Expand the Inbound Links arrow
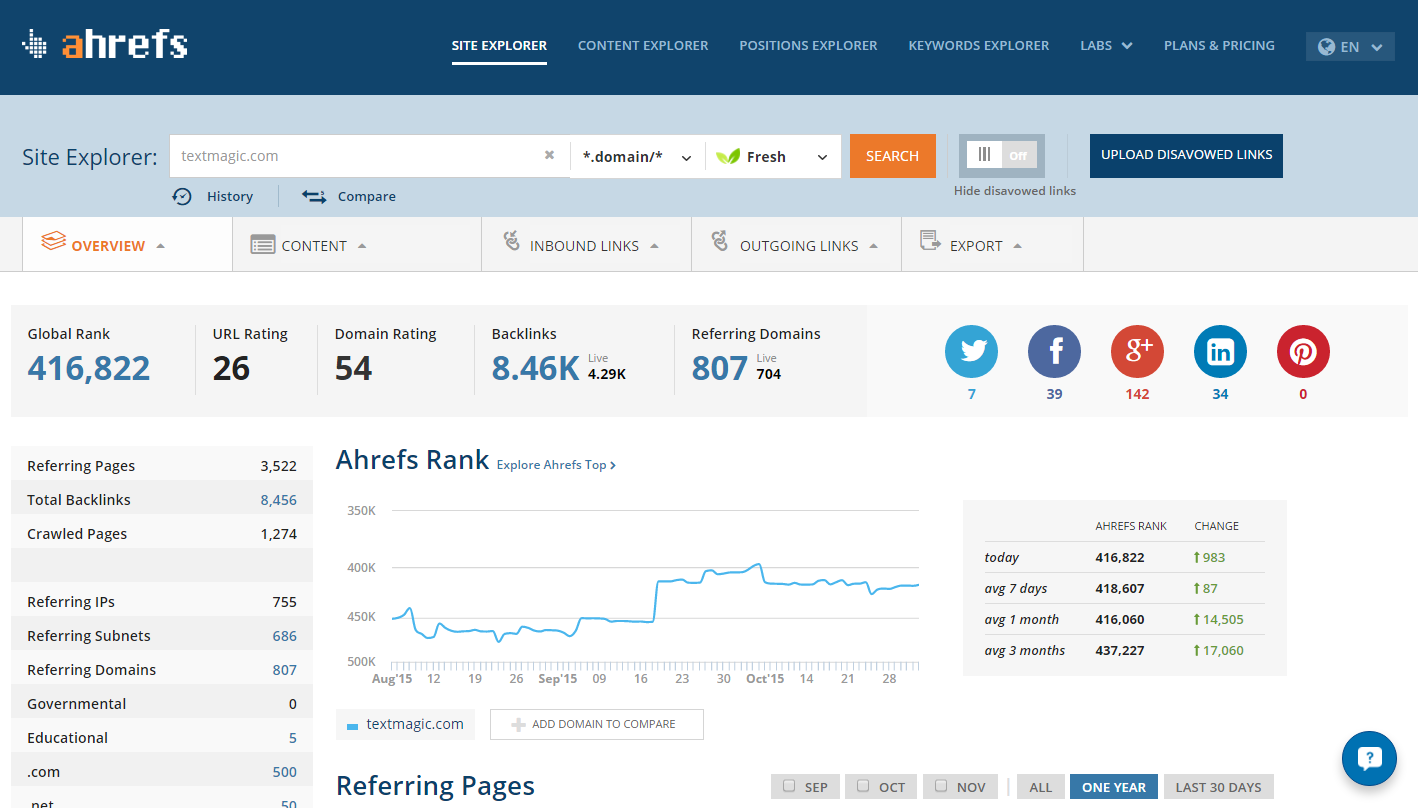Viewport: 1418px width, 808px height. tap(654, 246)
